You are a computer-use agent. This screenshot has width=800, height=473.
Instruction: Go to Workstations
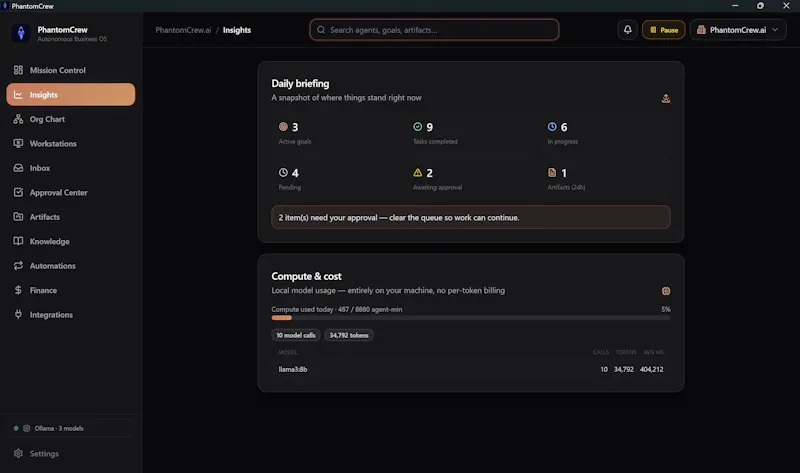coord(70,143)
